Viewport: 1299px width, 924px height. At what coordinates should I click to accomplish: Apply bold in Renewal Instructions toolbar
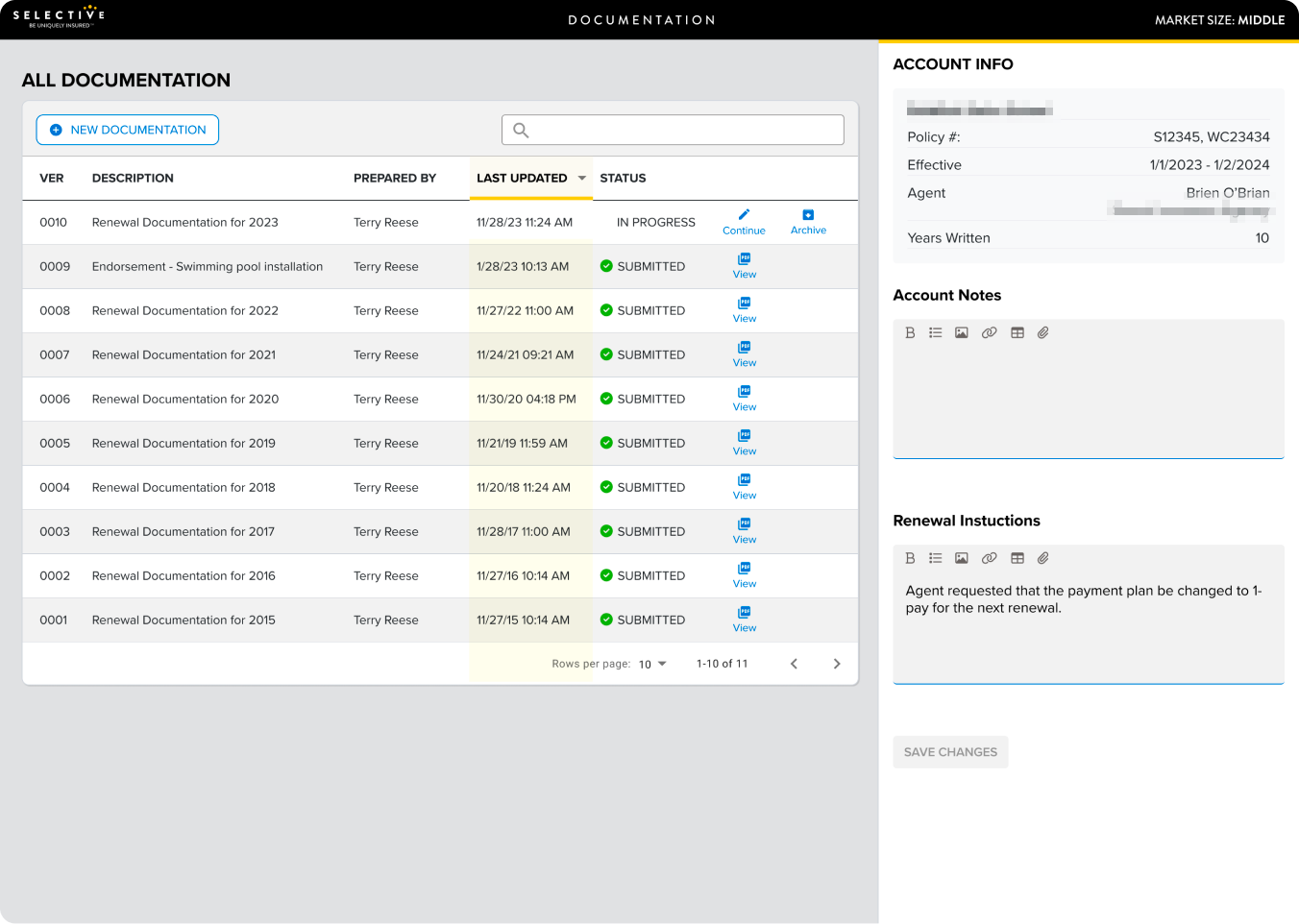[x=910, y=558]
